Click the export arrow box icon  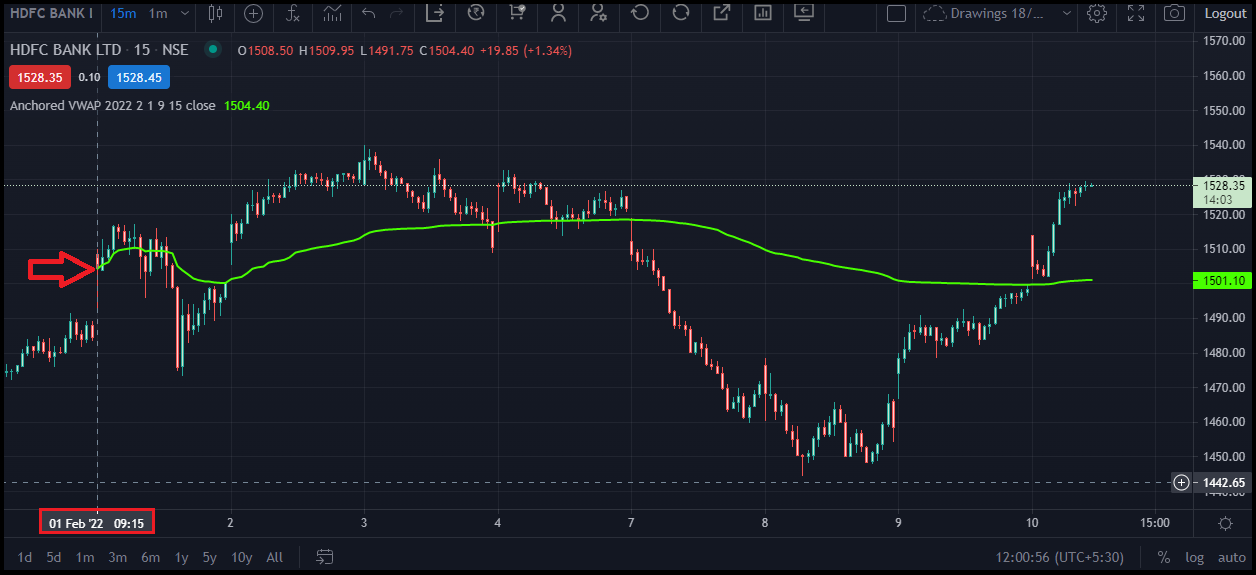(x=434, y=13)
